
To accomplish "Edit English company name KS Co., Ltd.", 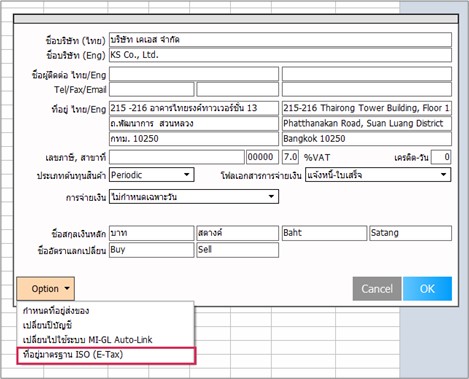I will pos(280,55).
